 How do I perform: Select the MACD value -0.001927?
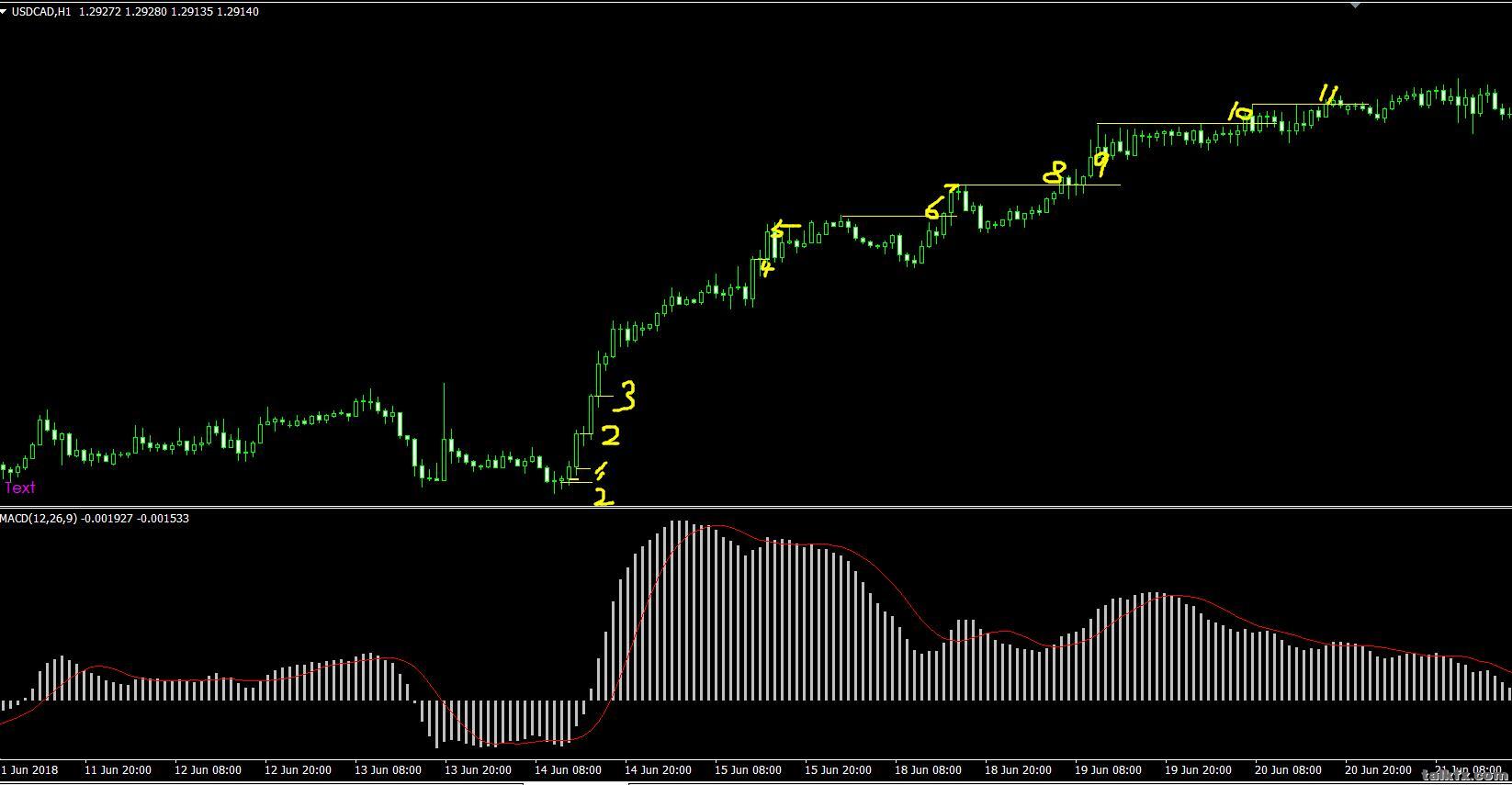click(x=107, y=519)
